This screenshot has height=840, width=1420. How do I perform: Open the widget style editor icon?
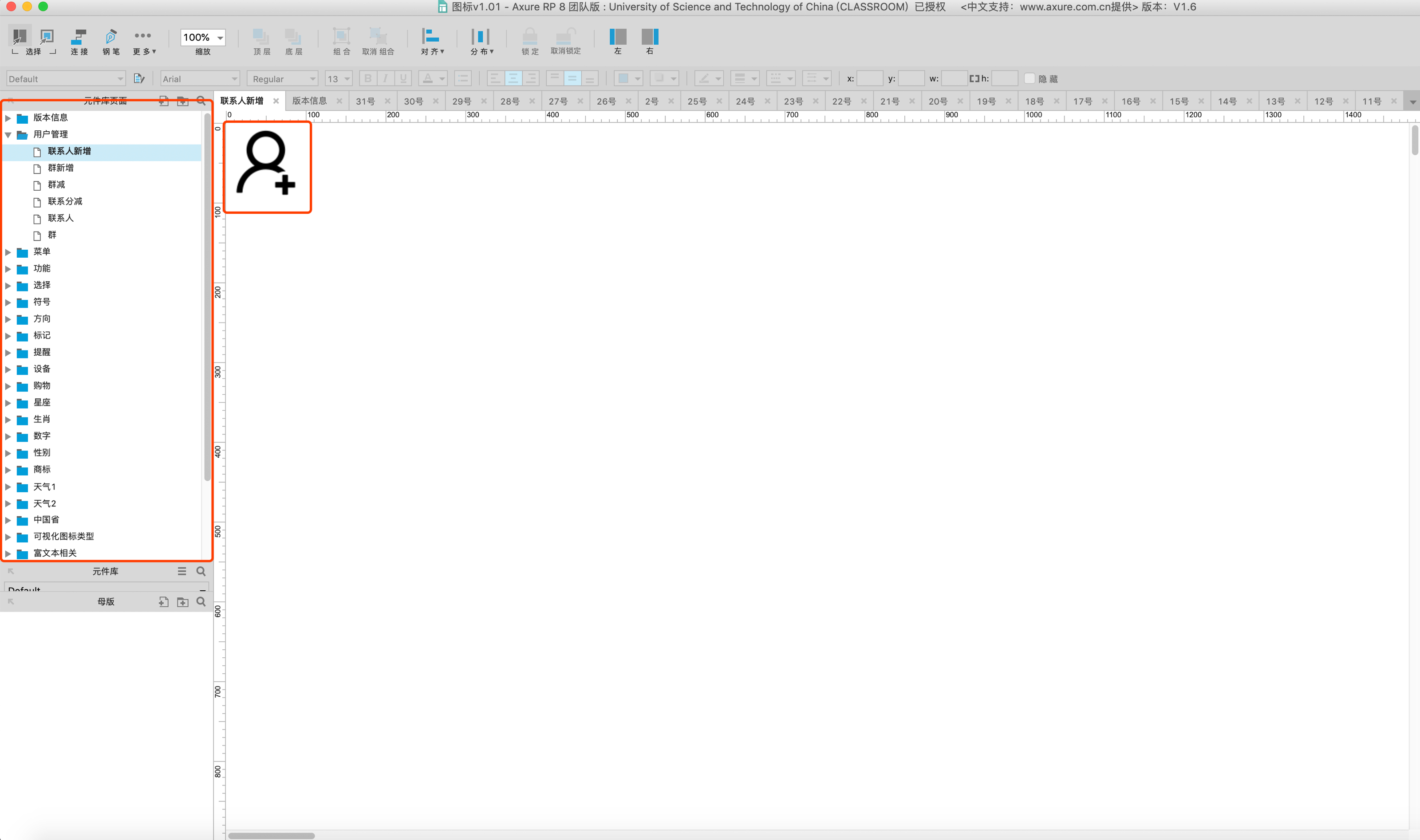tap(139, 79)
